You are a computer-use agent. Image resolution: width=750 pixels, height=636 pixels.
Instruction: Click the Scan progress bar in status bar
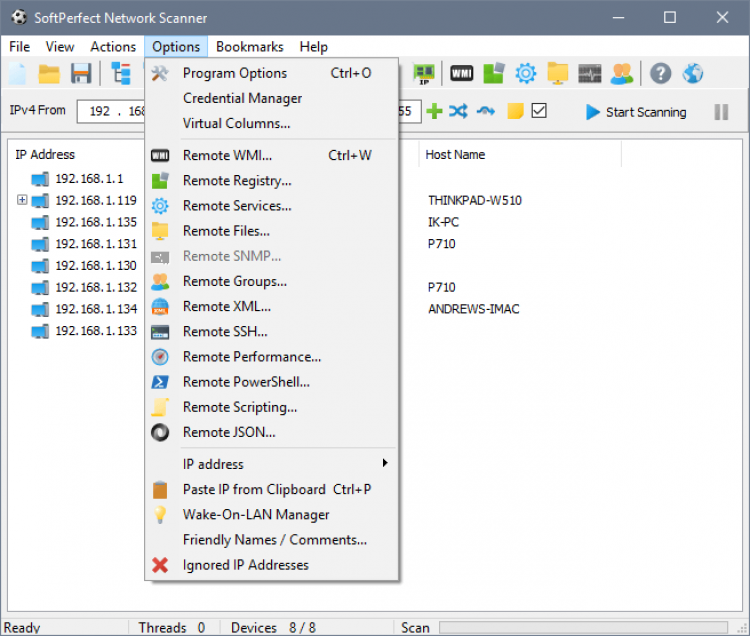[584, 627]
